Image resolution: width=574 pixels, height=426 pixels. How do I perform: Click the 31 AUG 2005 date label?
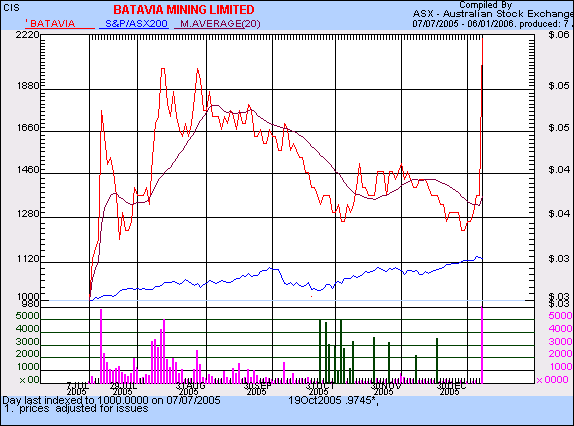190,389
